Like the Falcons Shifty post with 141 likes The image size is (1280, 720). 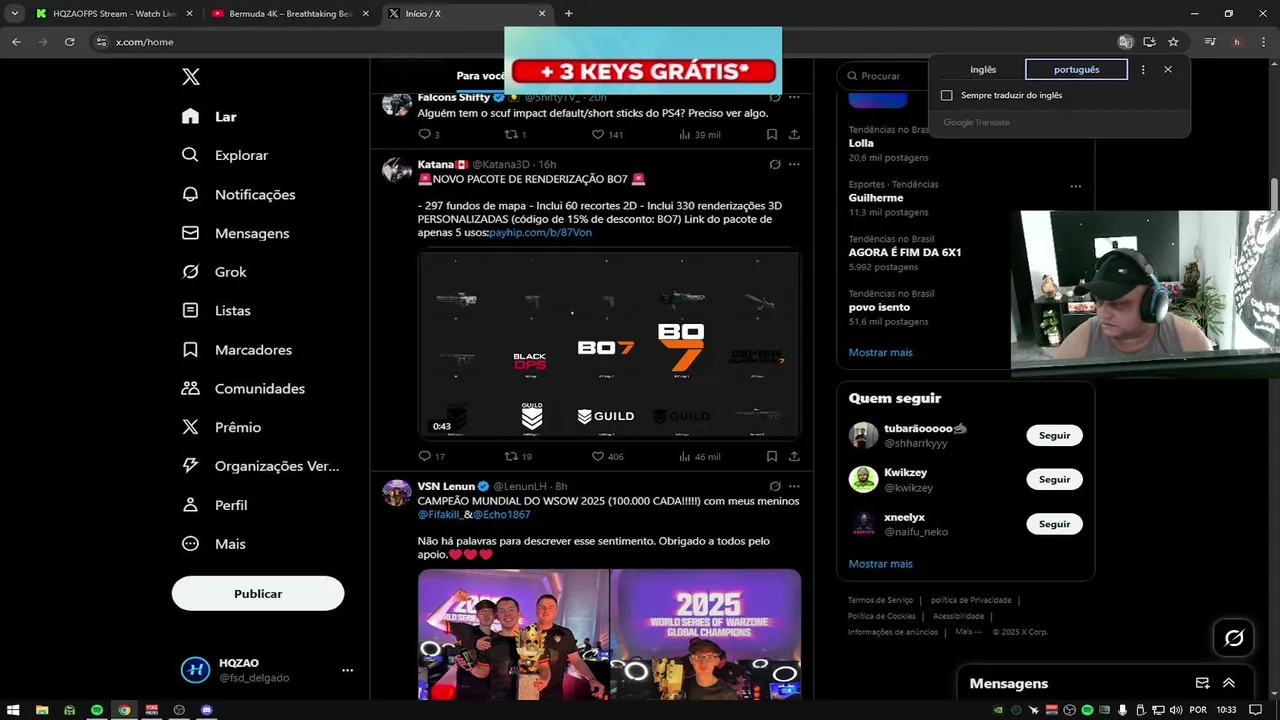[x=598, y=134]
